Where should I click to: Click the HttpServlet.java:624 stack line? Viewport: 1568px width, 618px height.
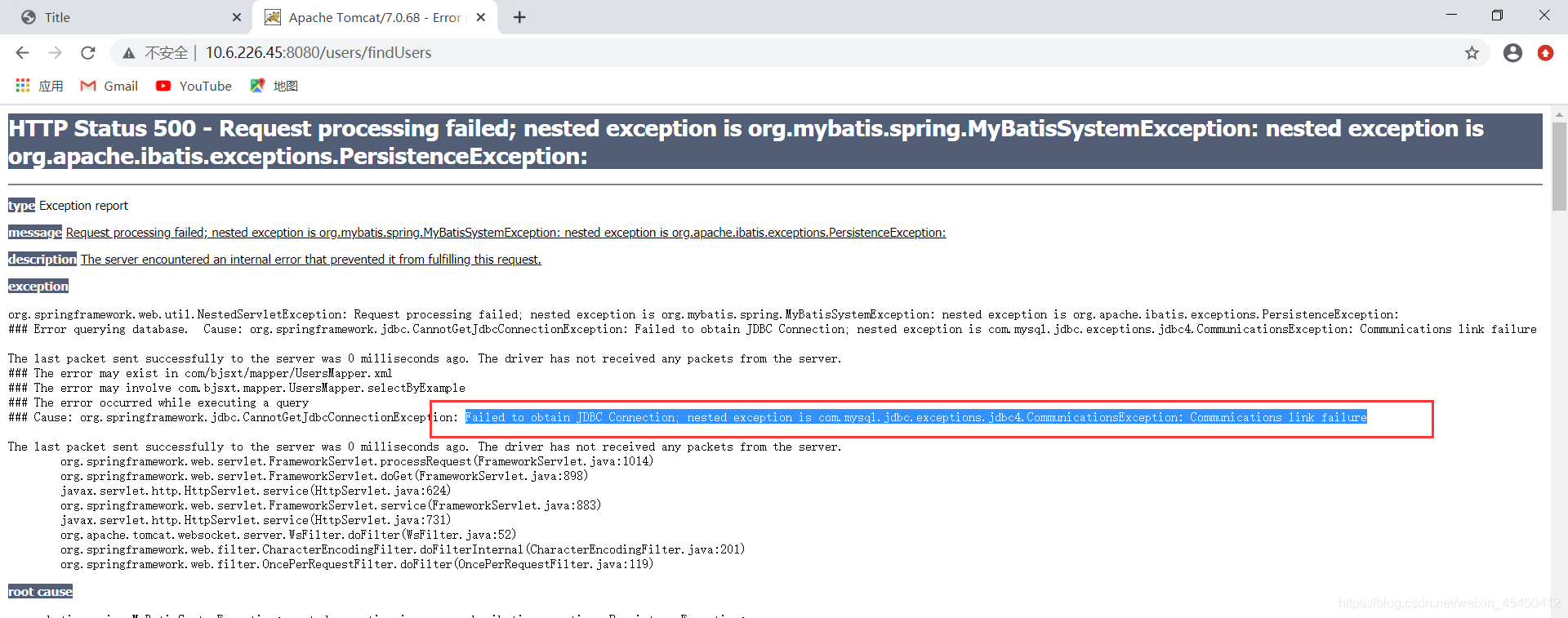[x=256, y=491]
